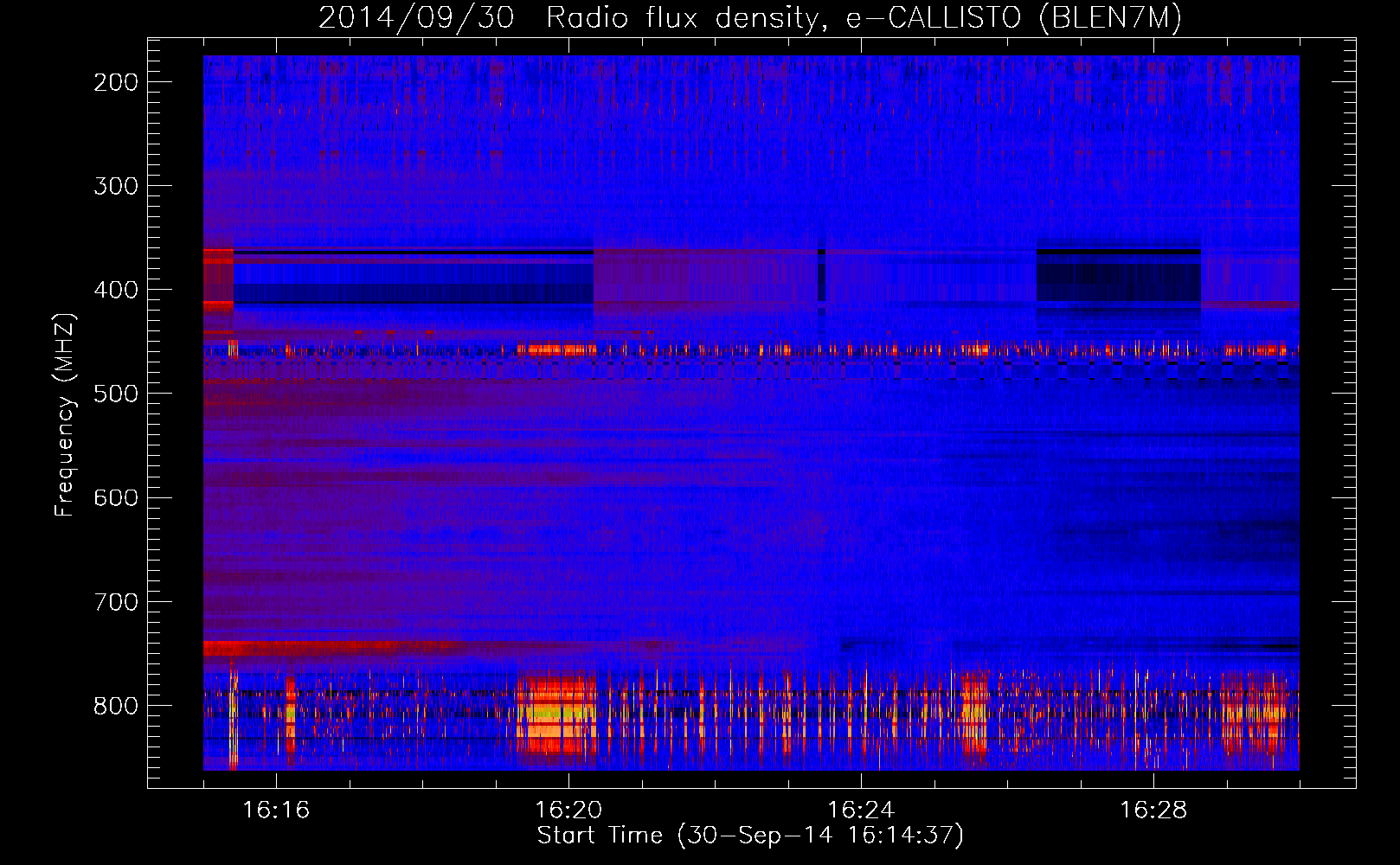This screenshot has height=865, width=1400.
Task: Click the 'Frequency (MHZ)' axis label
Action: 65,415
